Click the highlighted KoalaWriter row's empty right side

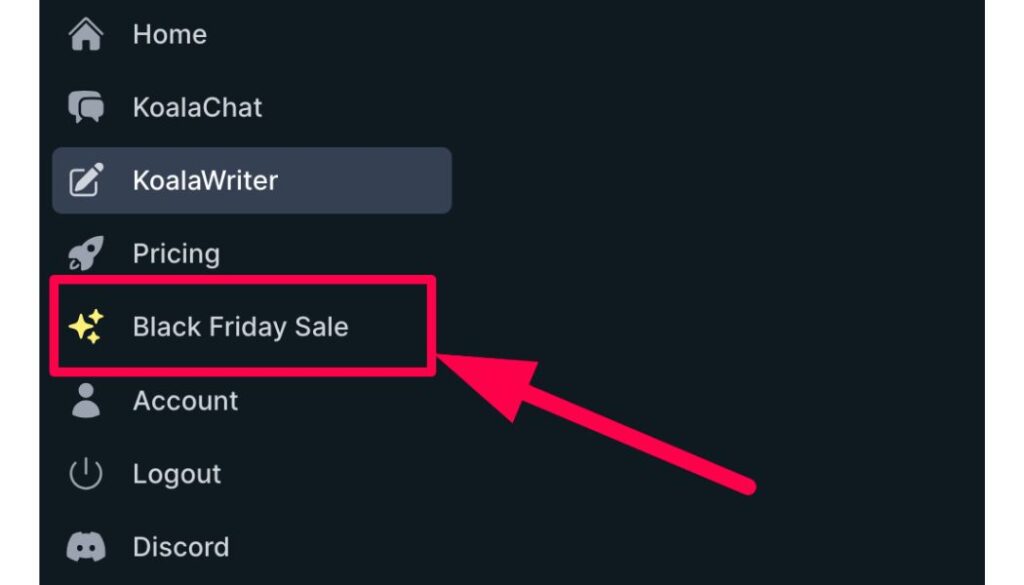(x=380, y=181)
